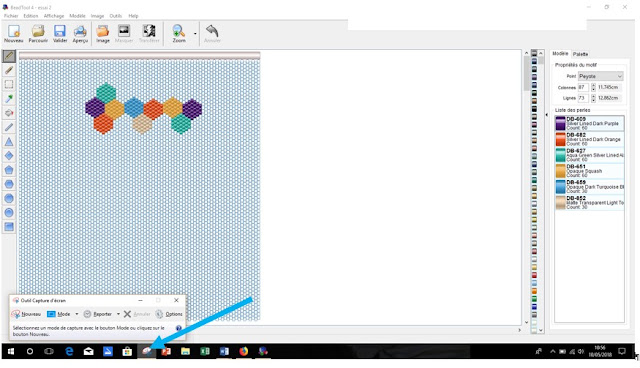640x368 pixels.
Task: Open the Mode dropdown arrow in Outil Capture
Action: (77, 314)
